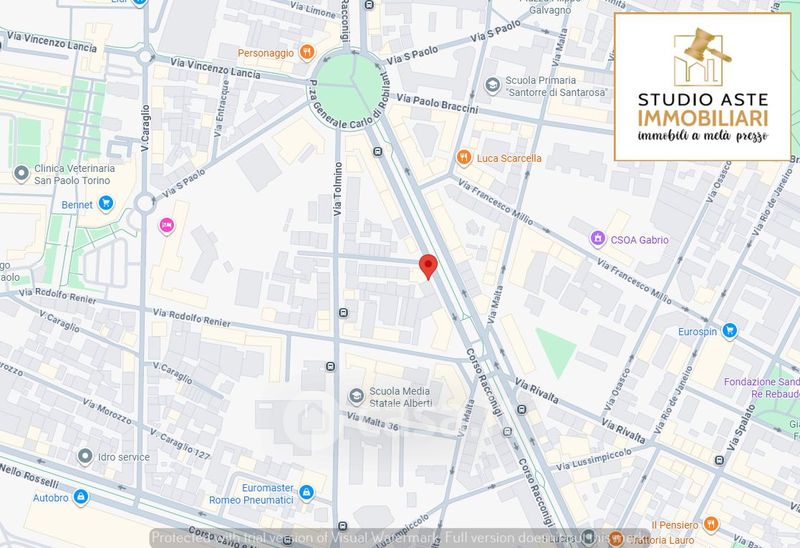
Task: Select the Eurospin shopping cart icon
Action: pyautogui.click(x=730, y=329)
